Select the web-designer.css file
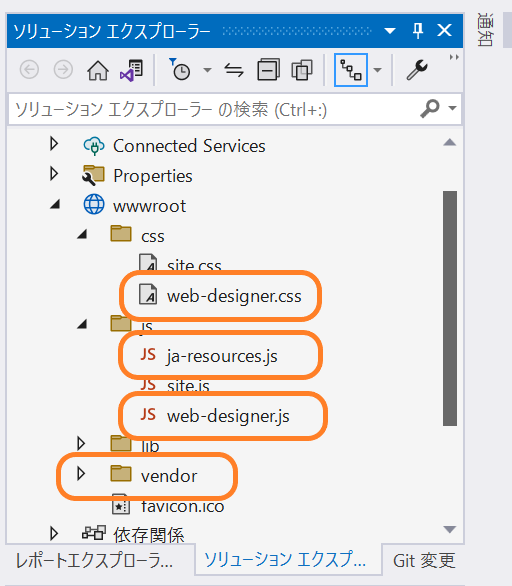512x586 pixels. (x=234, y=296)
